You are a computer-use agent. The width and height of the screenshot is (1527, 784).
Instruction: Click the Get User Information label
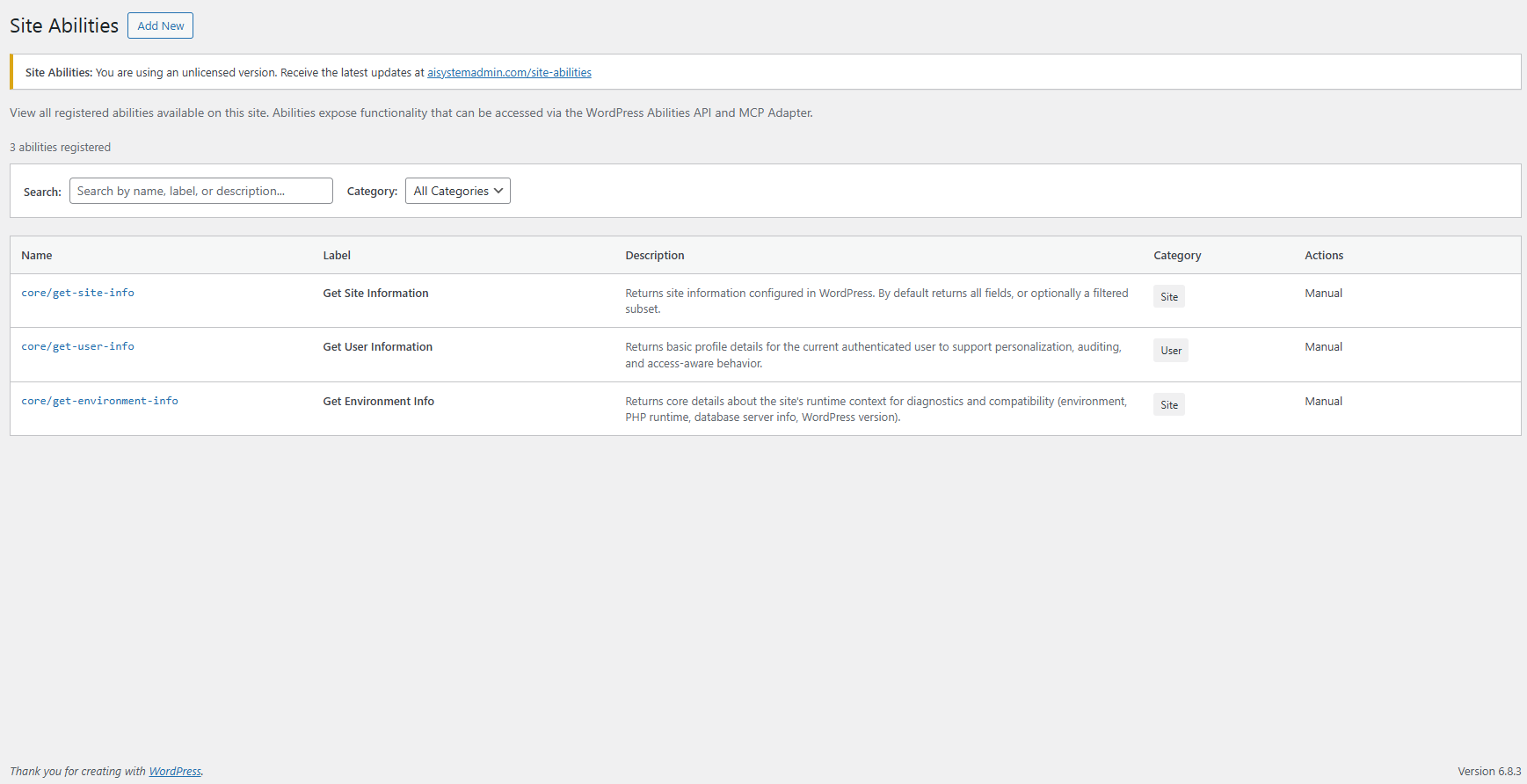pyautogui.click(x=377, y=347)
